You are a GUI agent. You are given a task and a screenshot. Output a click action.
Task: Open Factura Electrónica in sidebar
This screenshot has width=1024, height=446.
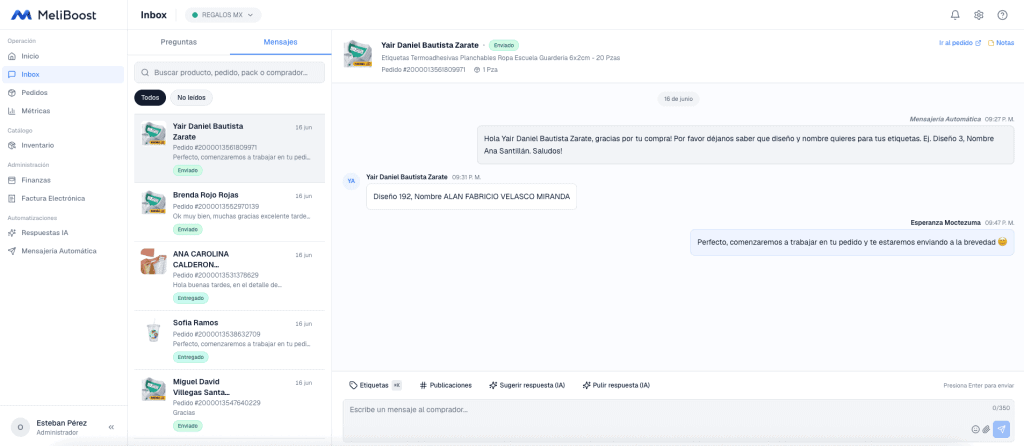pos(63,198)
